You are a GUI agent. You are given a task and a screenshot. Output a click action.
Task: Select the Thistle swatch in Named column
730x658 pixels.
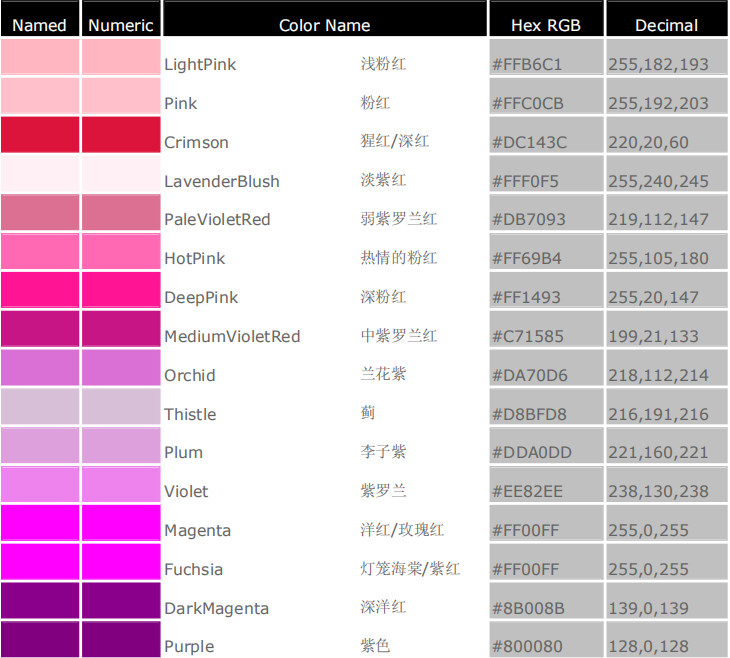(40, 407)
